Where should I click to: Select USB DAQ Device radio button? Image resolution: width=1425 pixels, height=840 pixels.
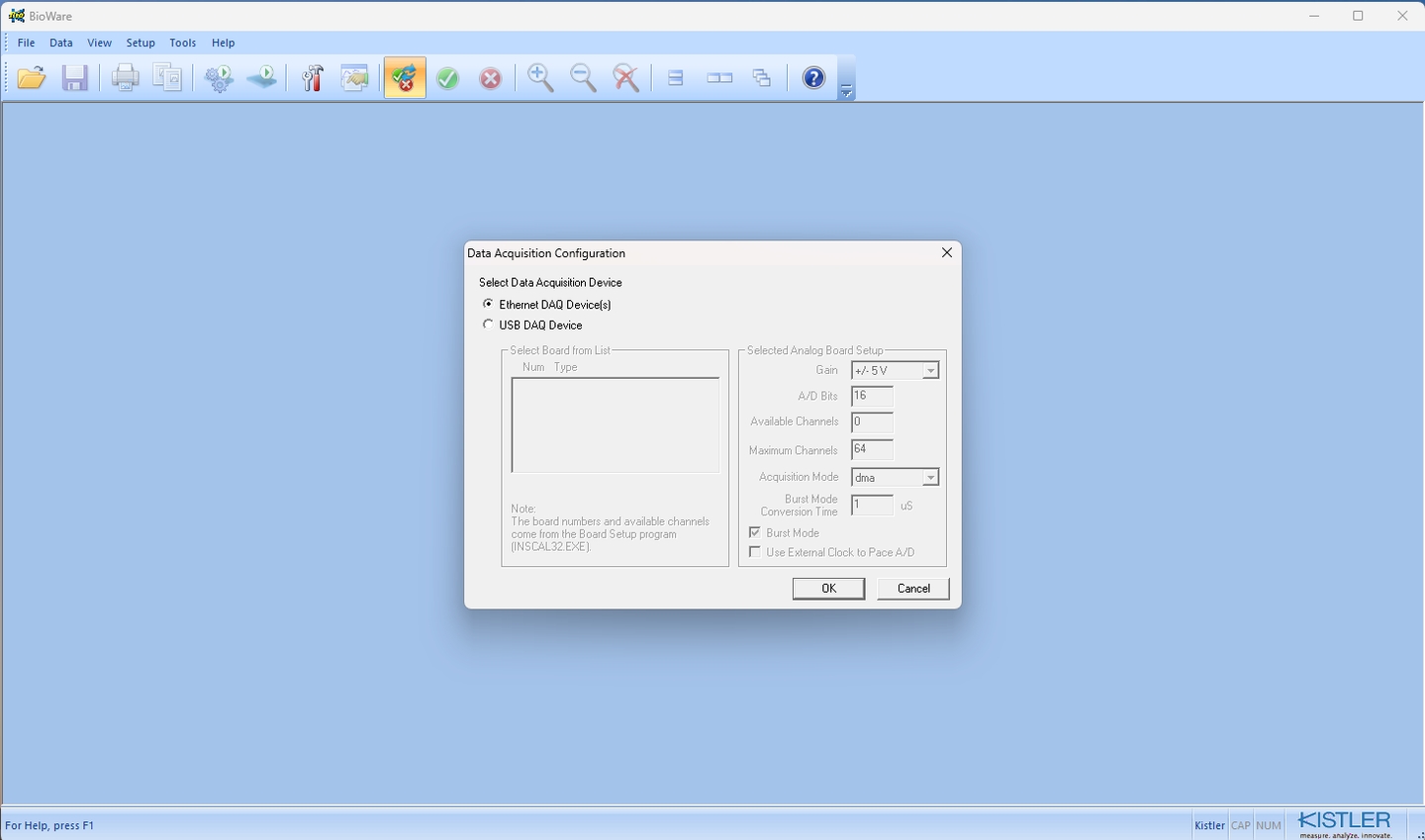click(488, 325)
